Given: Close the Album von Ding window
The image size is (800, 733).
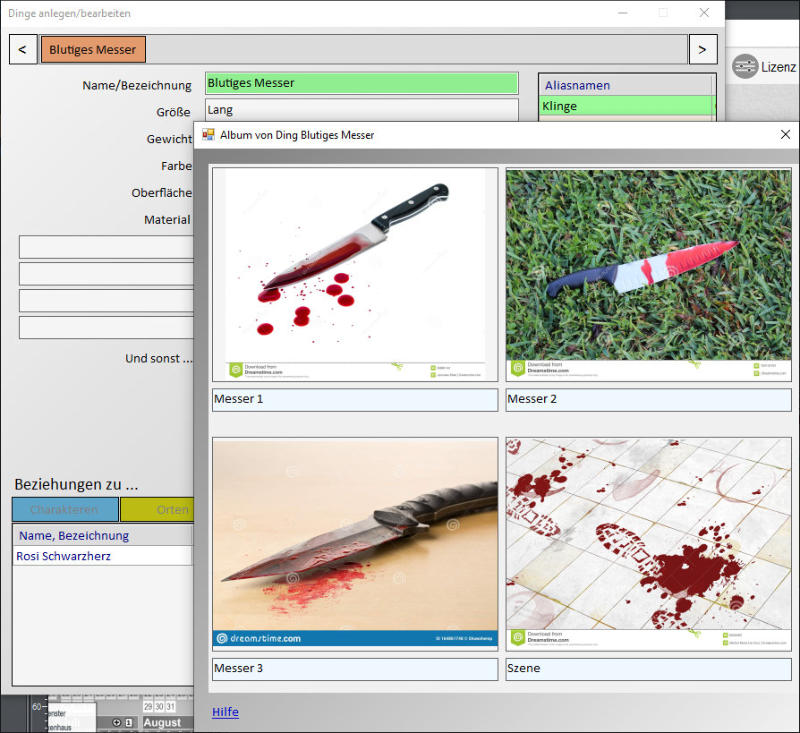Looking at the screenshot, I should click(784, 134).
